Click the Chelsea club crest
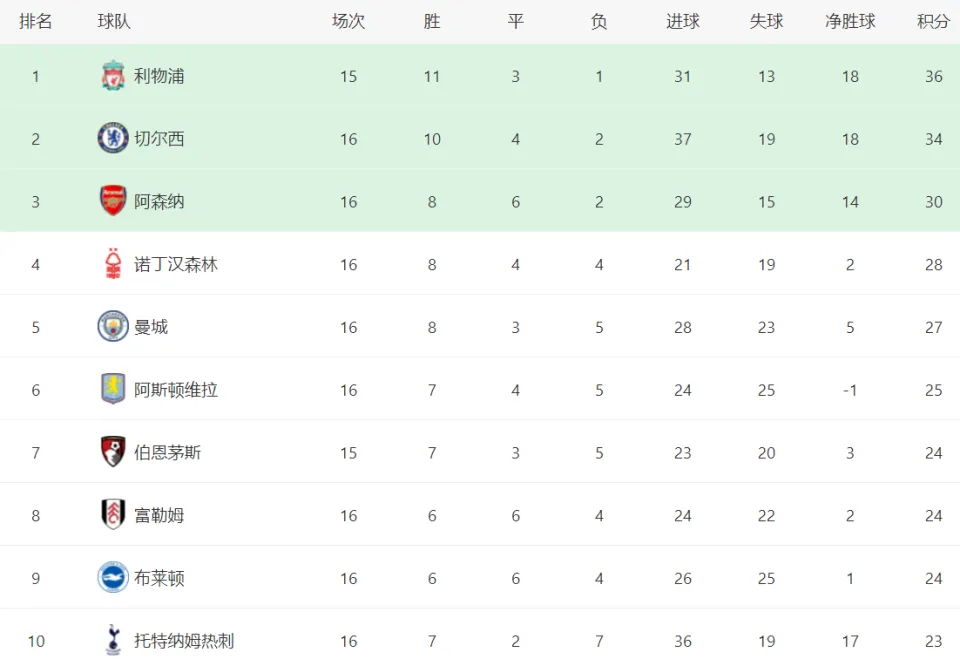Viewport: 960px width, 666px height. click(113, 138)
